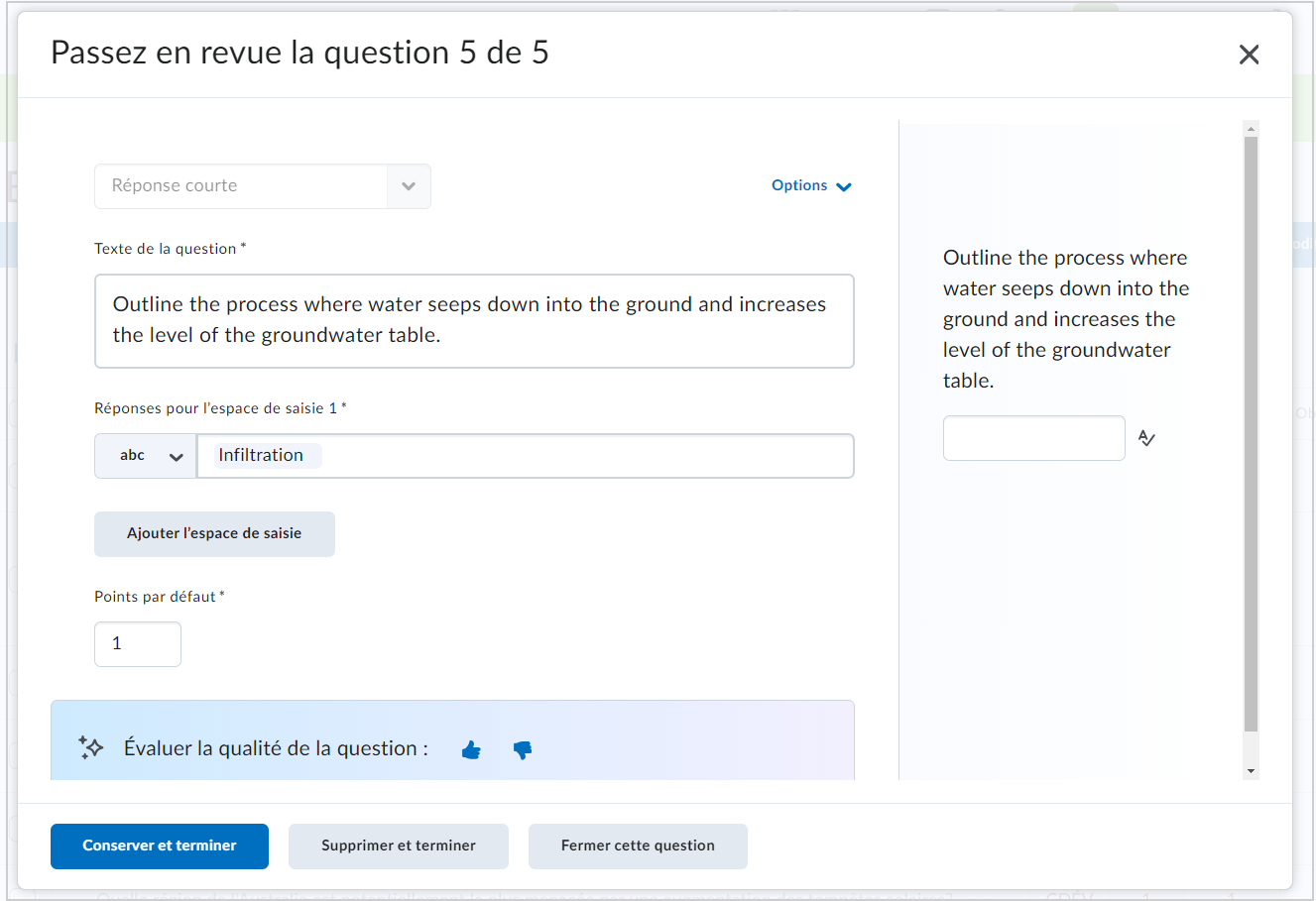1316x901 pixels.
Task: Open the abc answer evaluation dropdown
Action: coord(146,456)
